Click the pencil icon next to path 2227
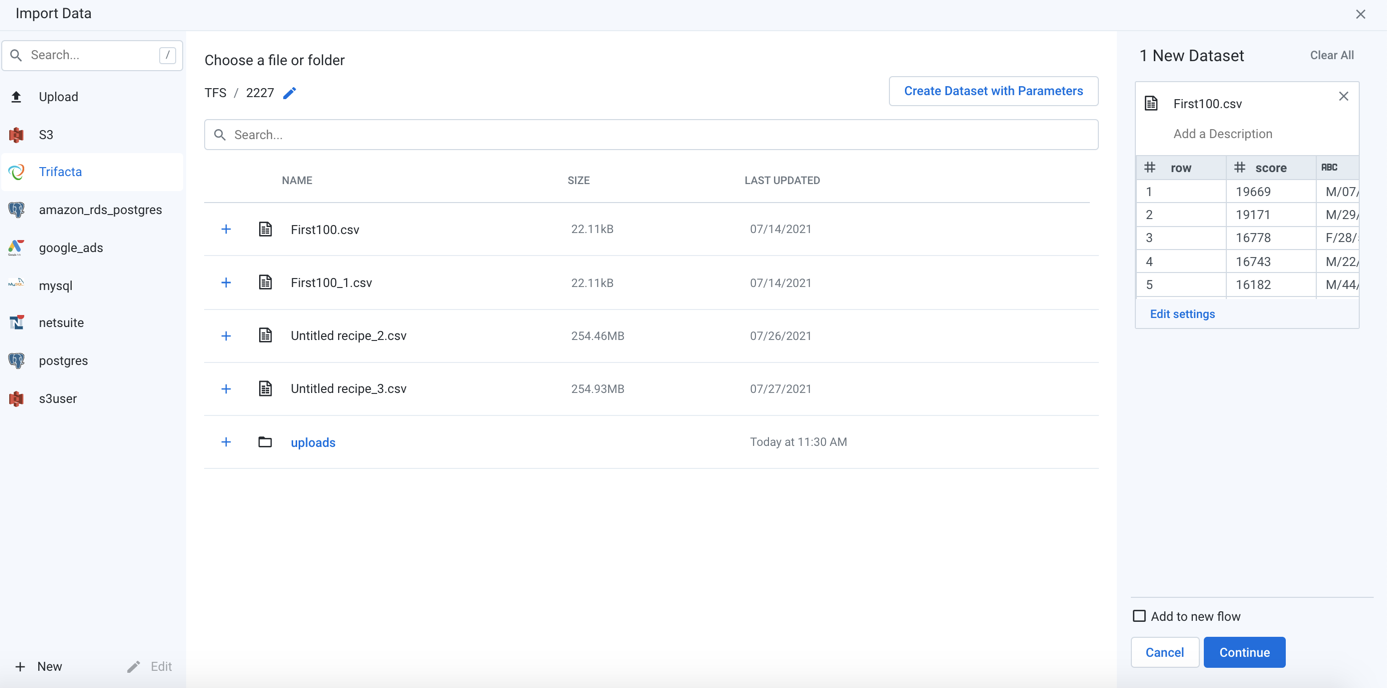Viewport: 1387px width, 688px height. pyautogui.click(x=290, y=93)
